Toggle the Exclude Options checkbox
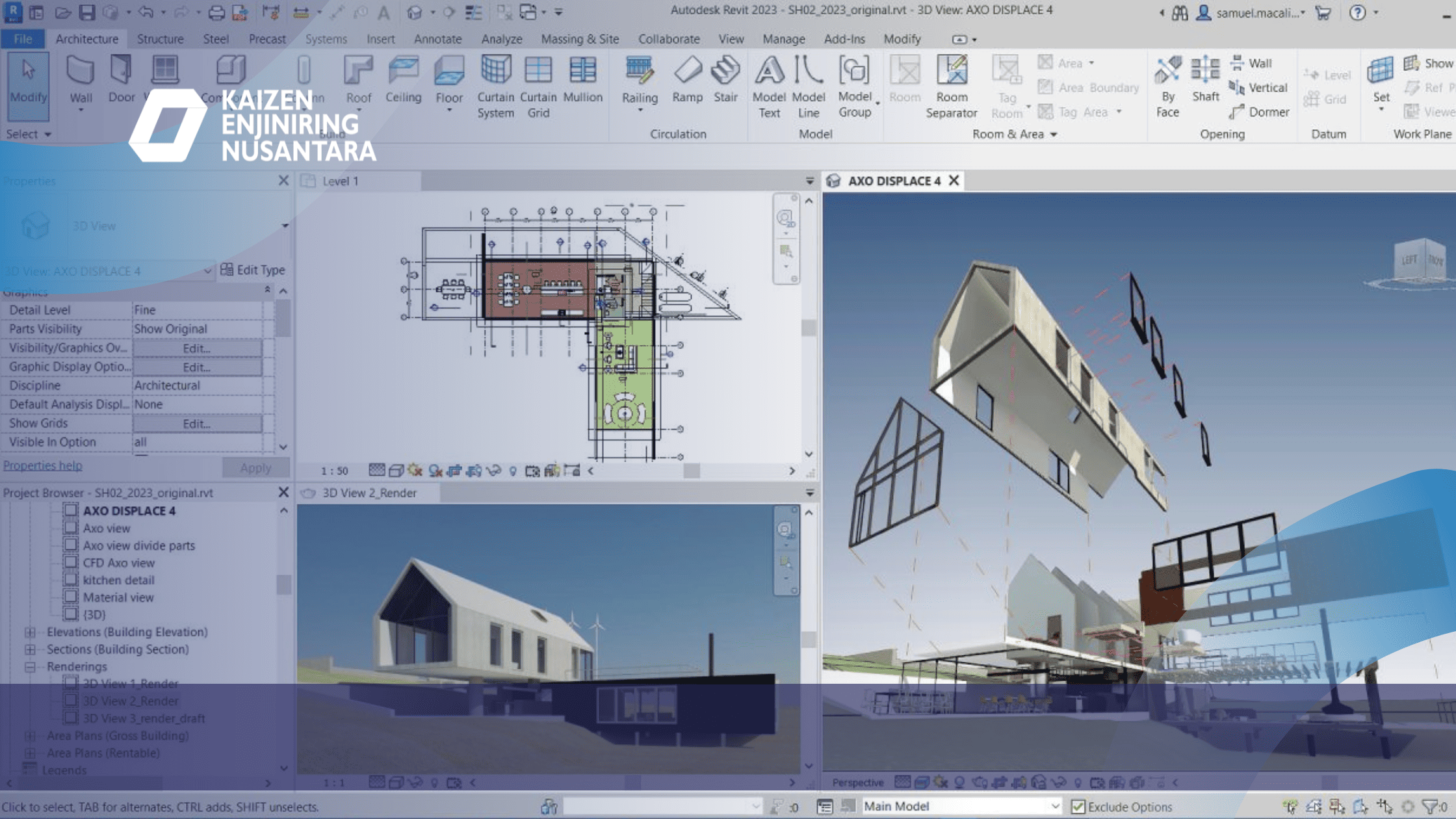The width and height of the screenshot is (1456, 819). click(1078, 807)
